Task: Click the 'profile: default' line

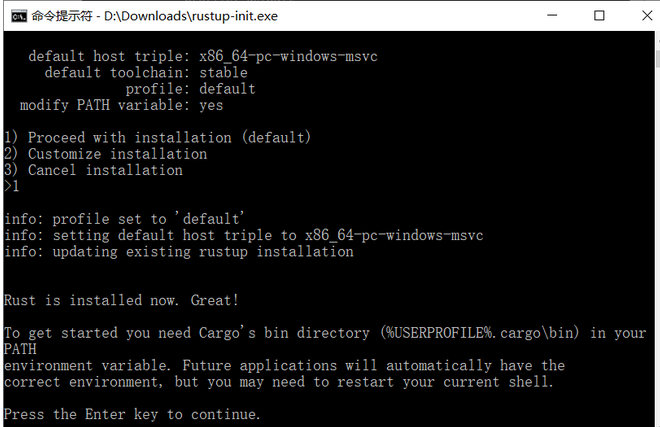Action: (x=190, y=89)
